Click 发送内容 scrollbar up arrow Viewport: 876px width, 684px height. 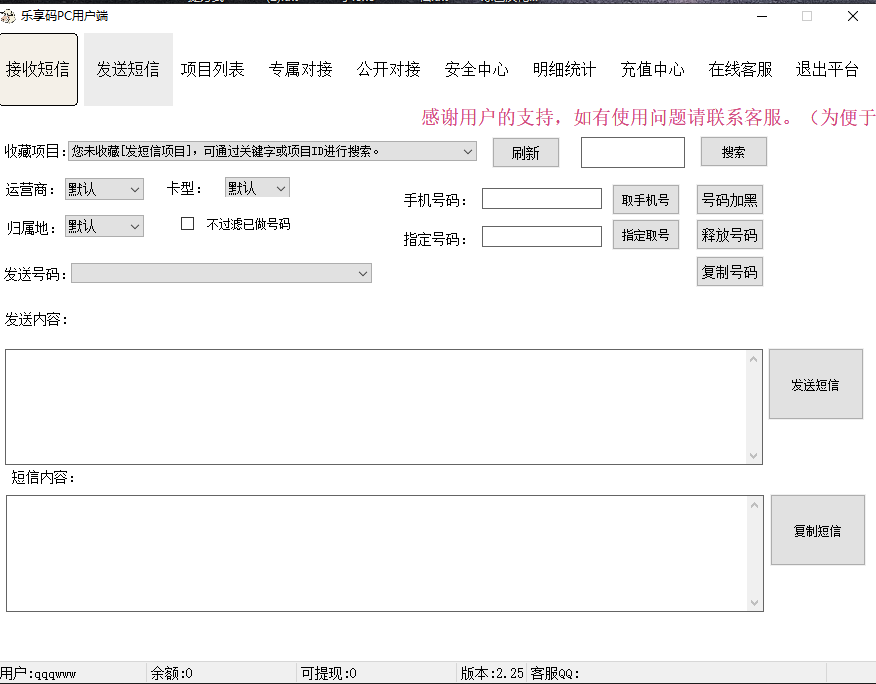[x=753, y=359]
